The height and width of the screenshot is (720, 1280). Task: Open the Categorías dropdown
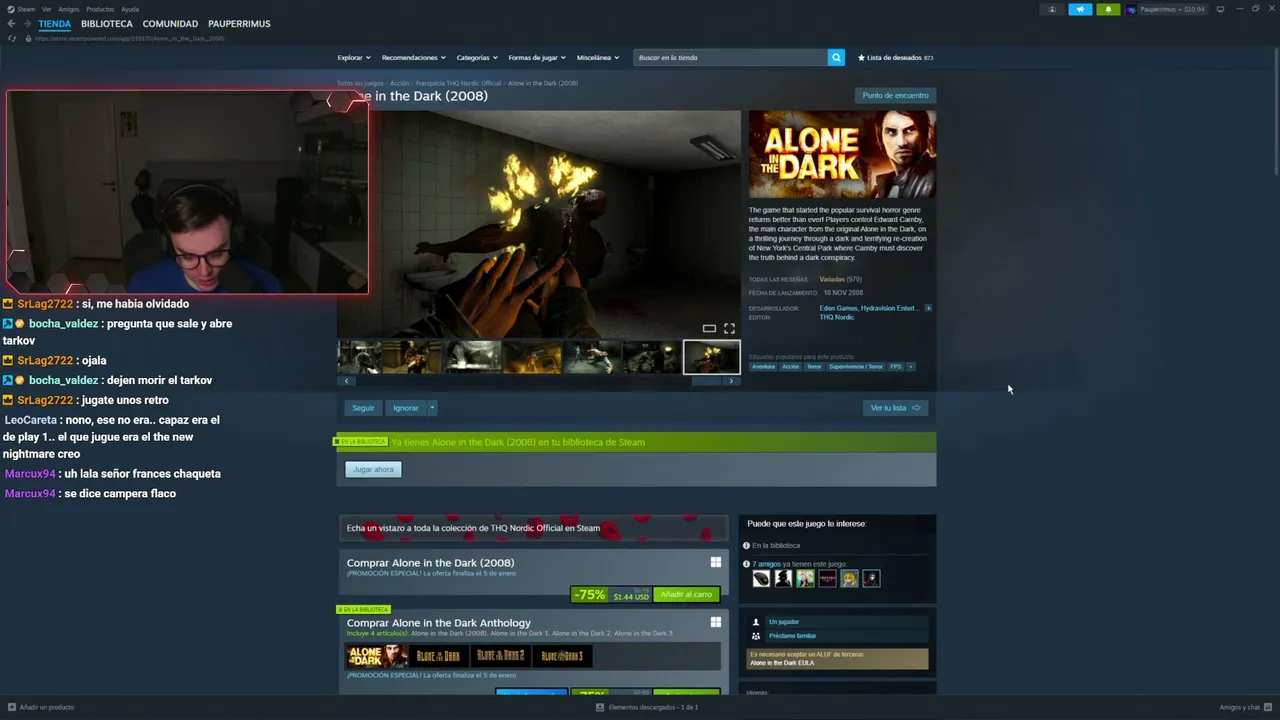(477, 58)
